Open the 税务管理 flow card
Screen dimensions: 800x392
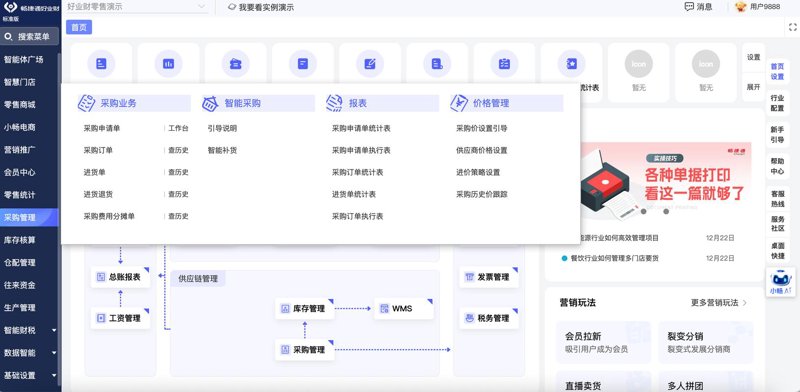[489, 318]
